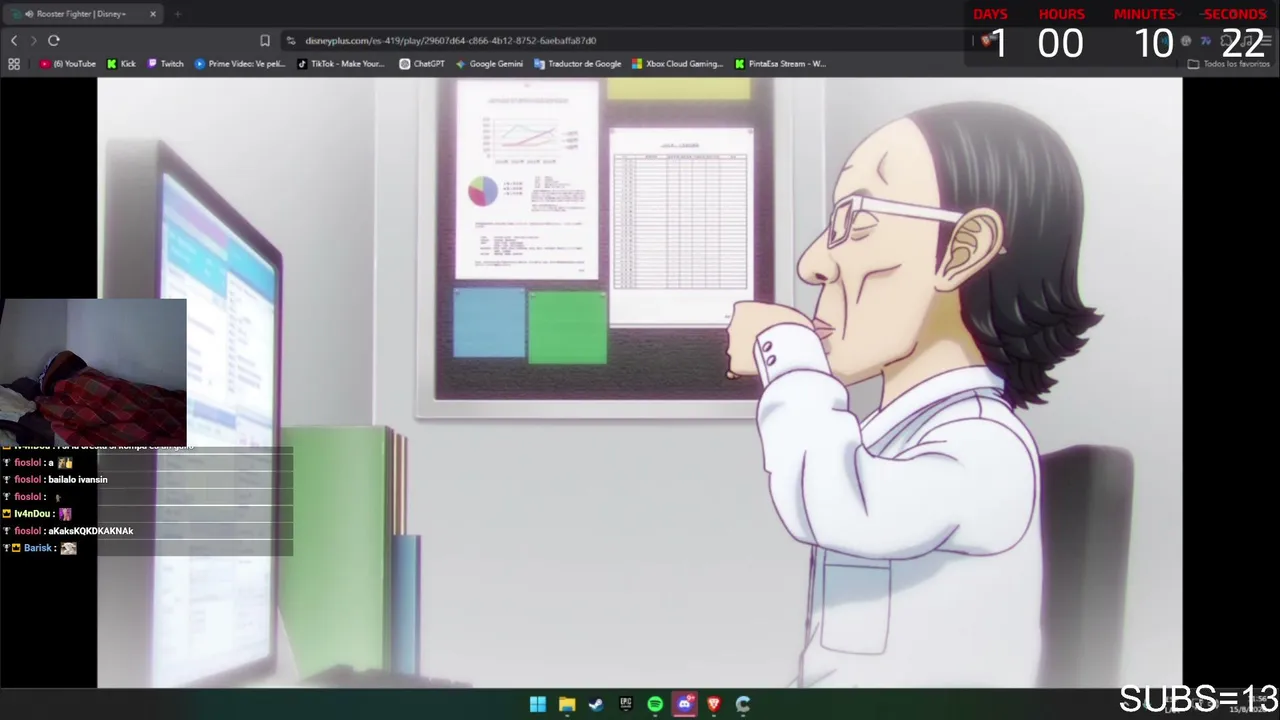This screenshot has width=1280, height=720.
Task: Open the Windows Start menu
Action: point(538,704)
